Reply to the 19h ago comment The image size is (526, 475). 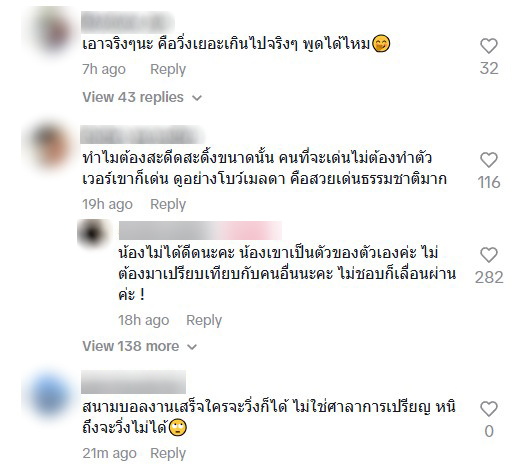tap(168, 204)
